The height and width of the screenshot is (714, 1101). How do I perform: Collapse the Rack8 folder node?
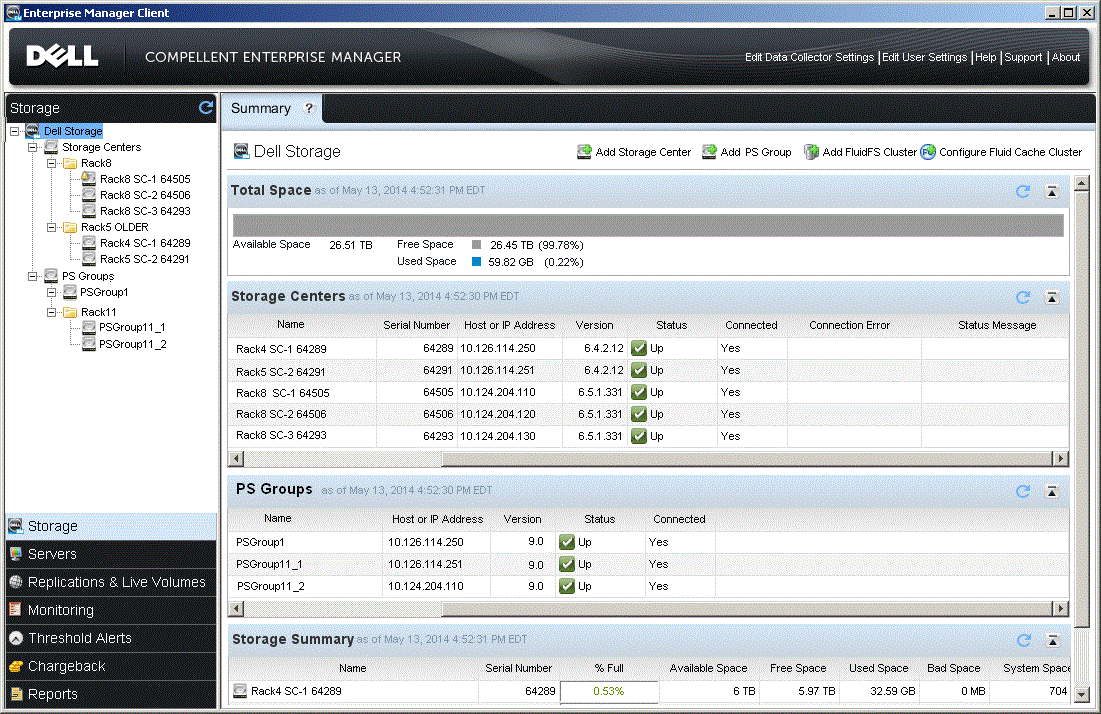point(51,163)
